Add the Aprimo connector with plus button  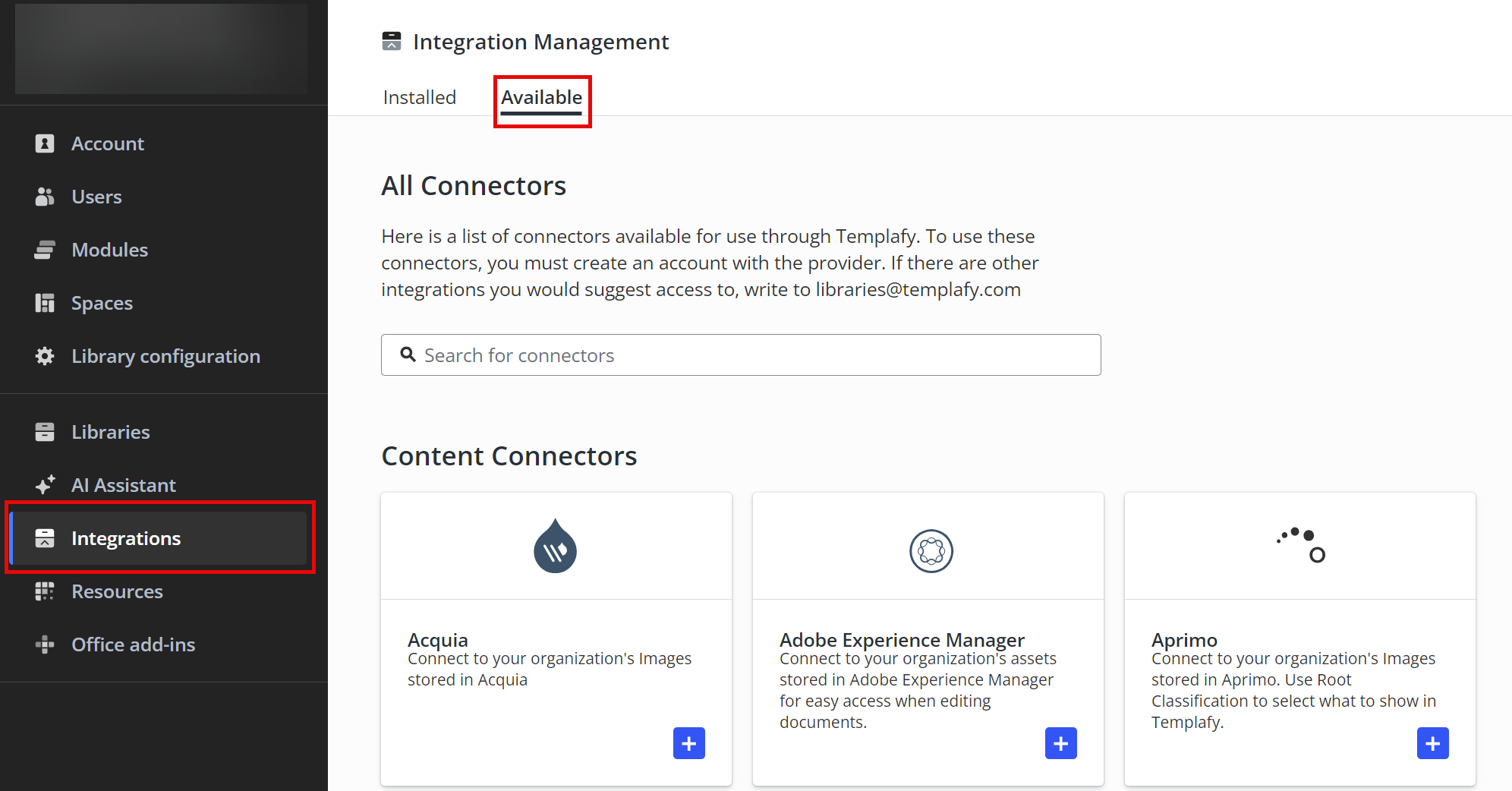pyautogui.click(x=1433, y=743)
